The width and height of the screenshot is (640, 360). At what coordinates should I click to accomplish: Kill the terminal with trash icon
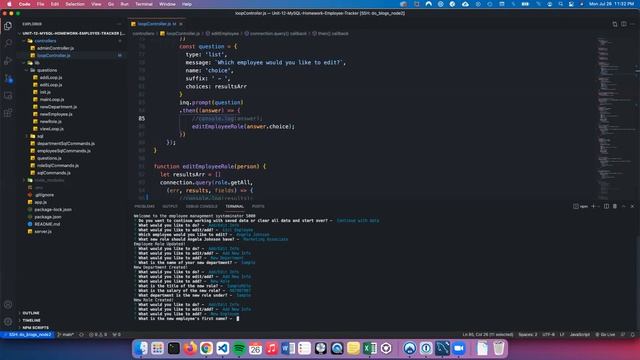(615, 207)
